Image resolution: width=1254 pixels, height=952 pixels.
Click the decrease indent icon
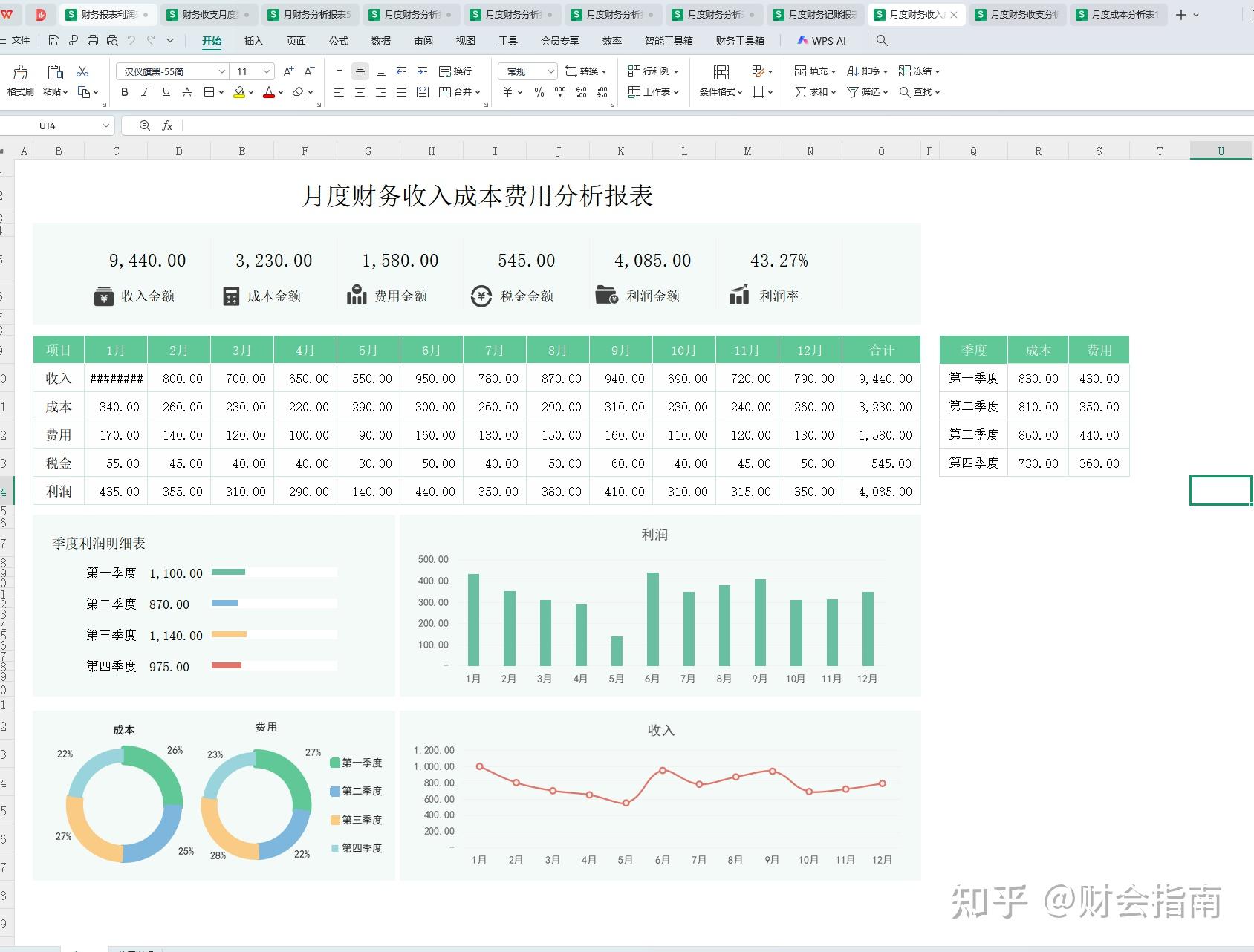click(x=401, y=71)
